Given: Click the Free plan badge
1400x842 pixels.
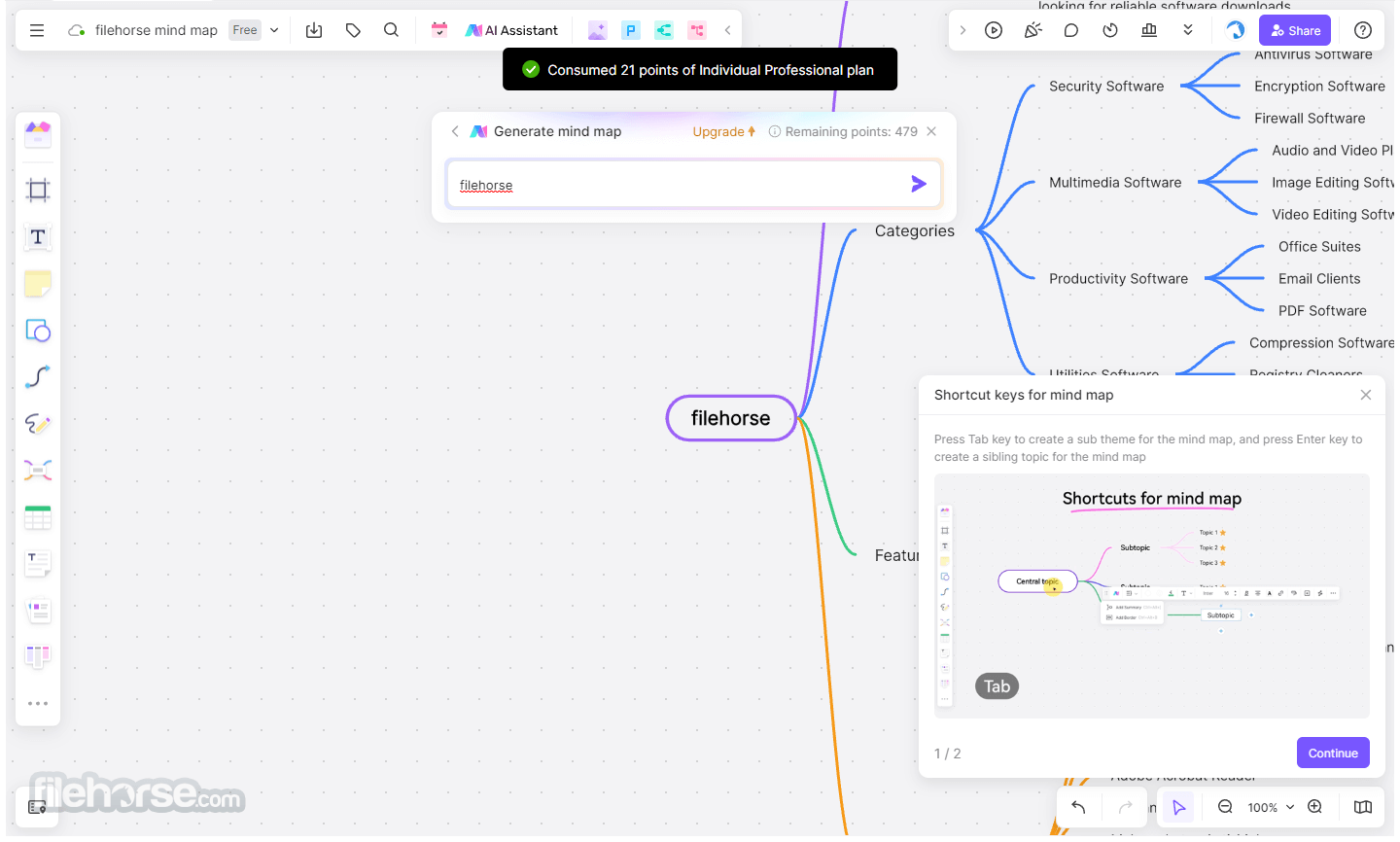Looking at the screenshot, I should (245, 30).
